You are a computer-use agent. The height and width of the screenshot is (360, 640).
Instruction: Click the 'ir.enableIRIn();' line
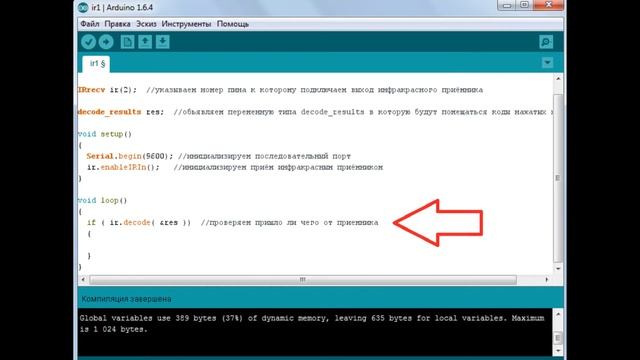click(x=123, y=167)
